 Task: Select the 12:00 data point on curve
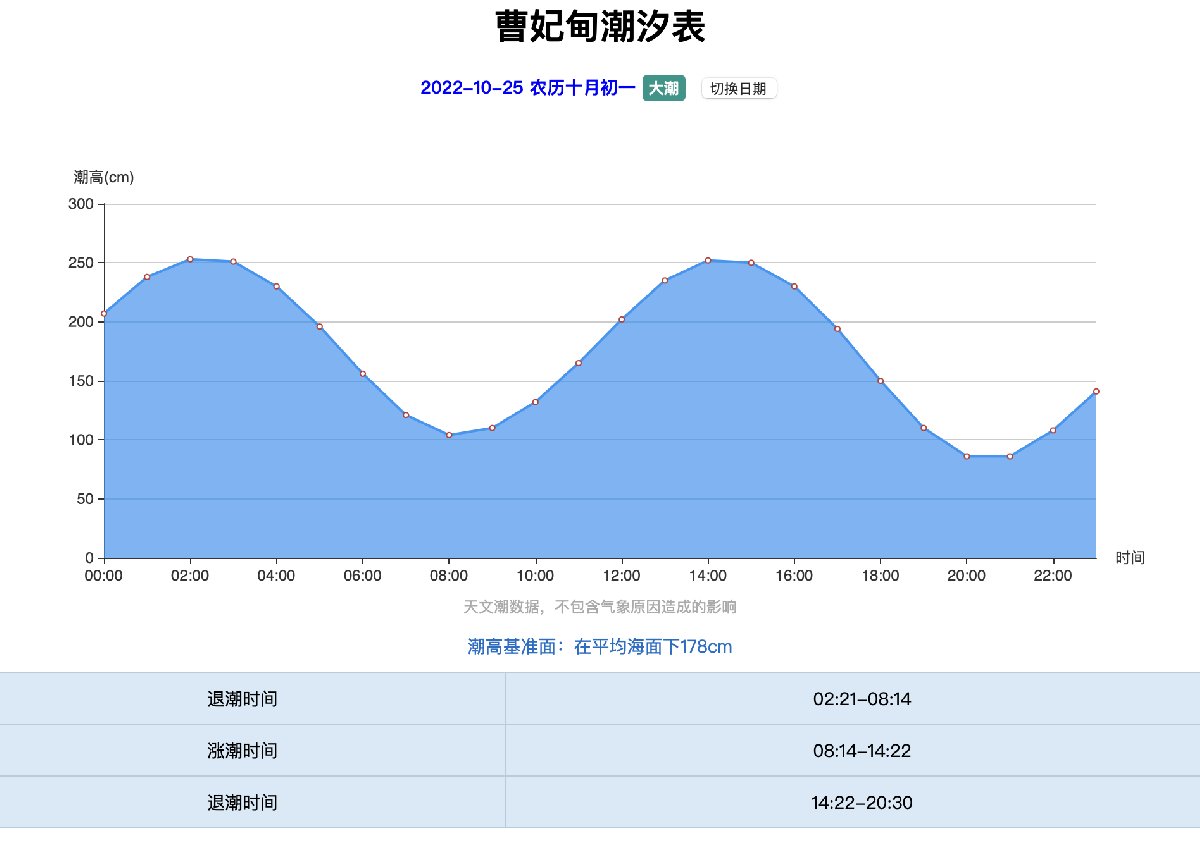point(622,319)
